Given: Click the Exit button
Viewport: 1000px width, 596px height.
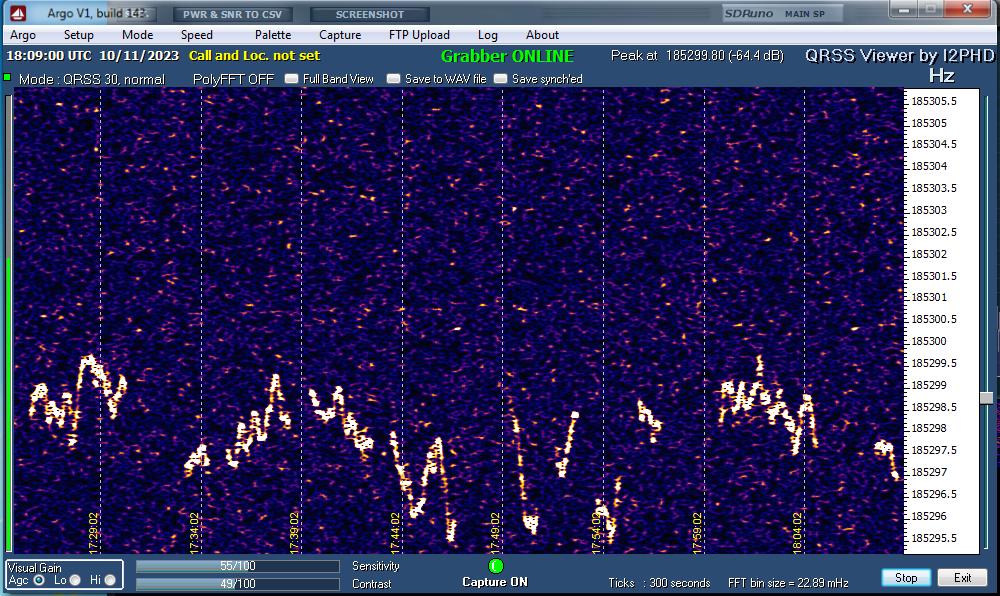Looking at the screenshot, I should tap(962, 578).
